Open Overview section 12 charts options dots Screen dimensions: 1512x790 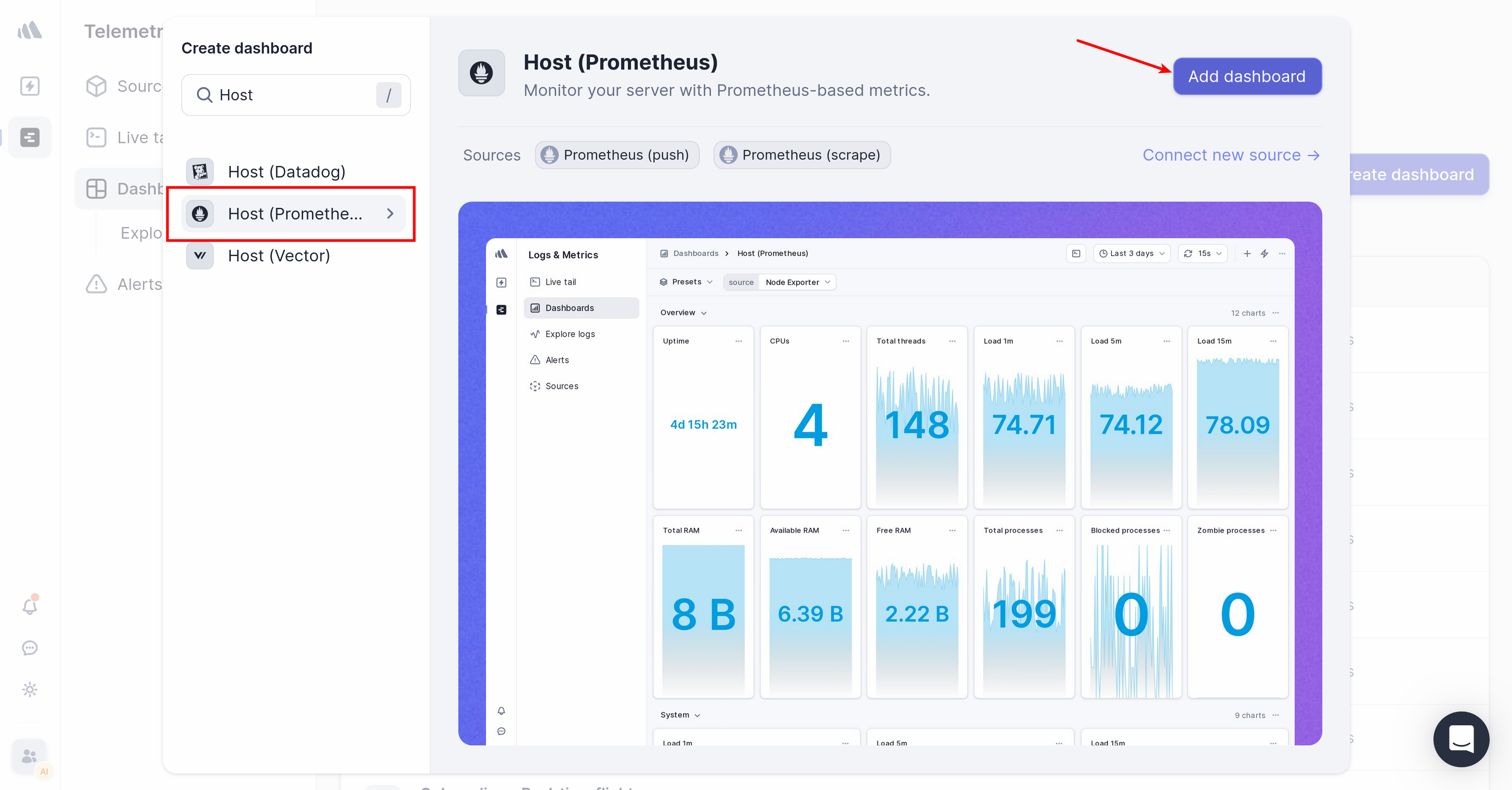1275,313
